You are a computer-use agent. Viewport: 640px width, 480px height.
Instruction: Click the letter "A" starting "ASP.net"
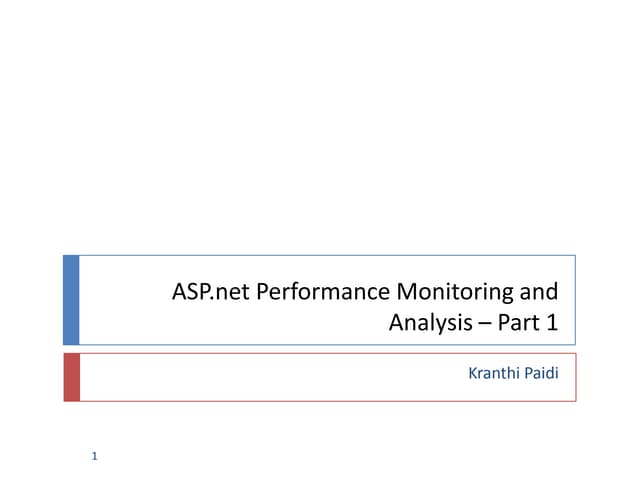[180, 293]
